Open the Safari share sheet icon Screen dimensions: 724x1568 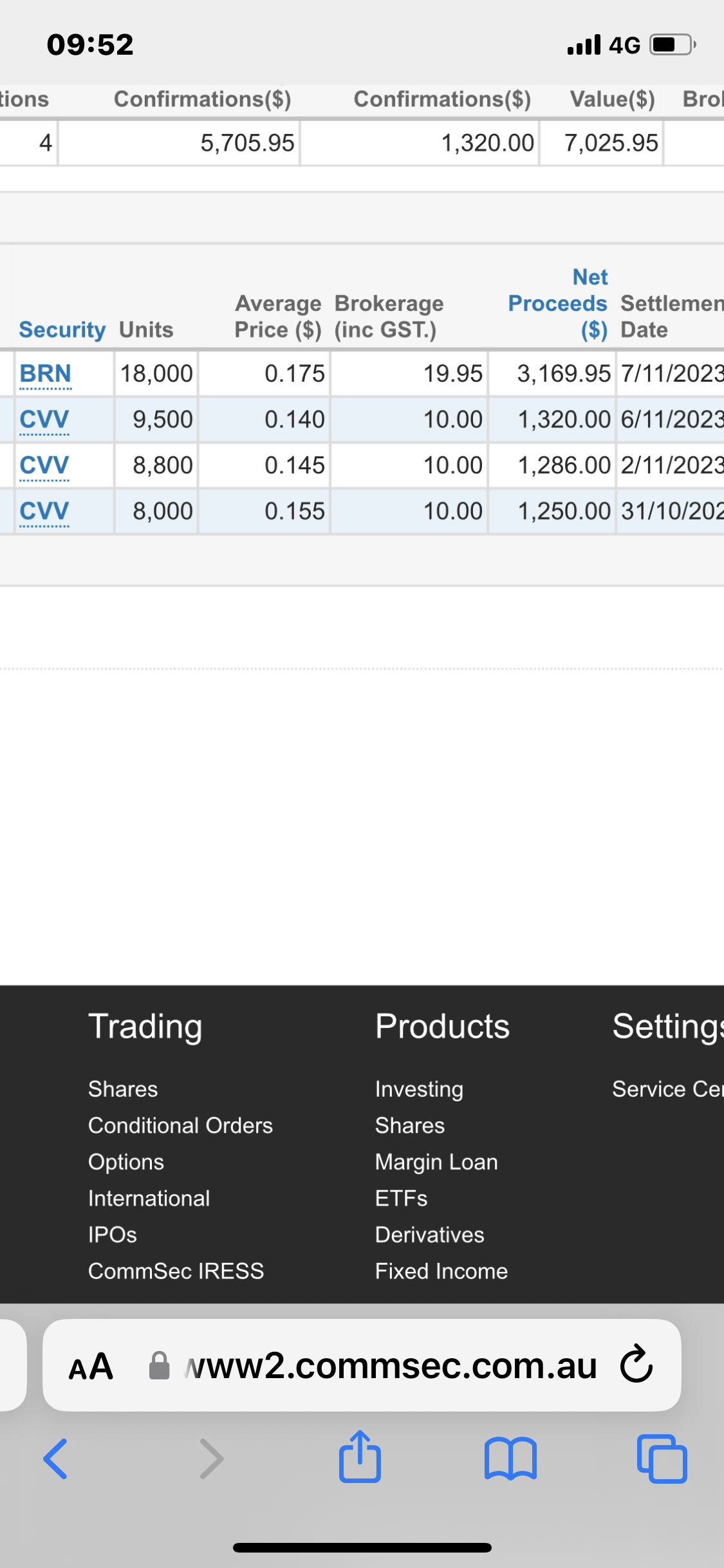pyautogui.click(x=360, y=1456)
